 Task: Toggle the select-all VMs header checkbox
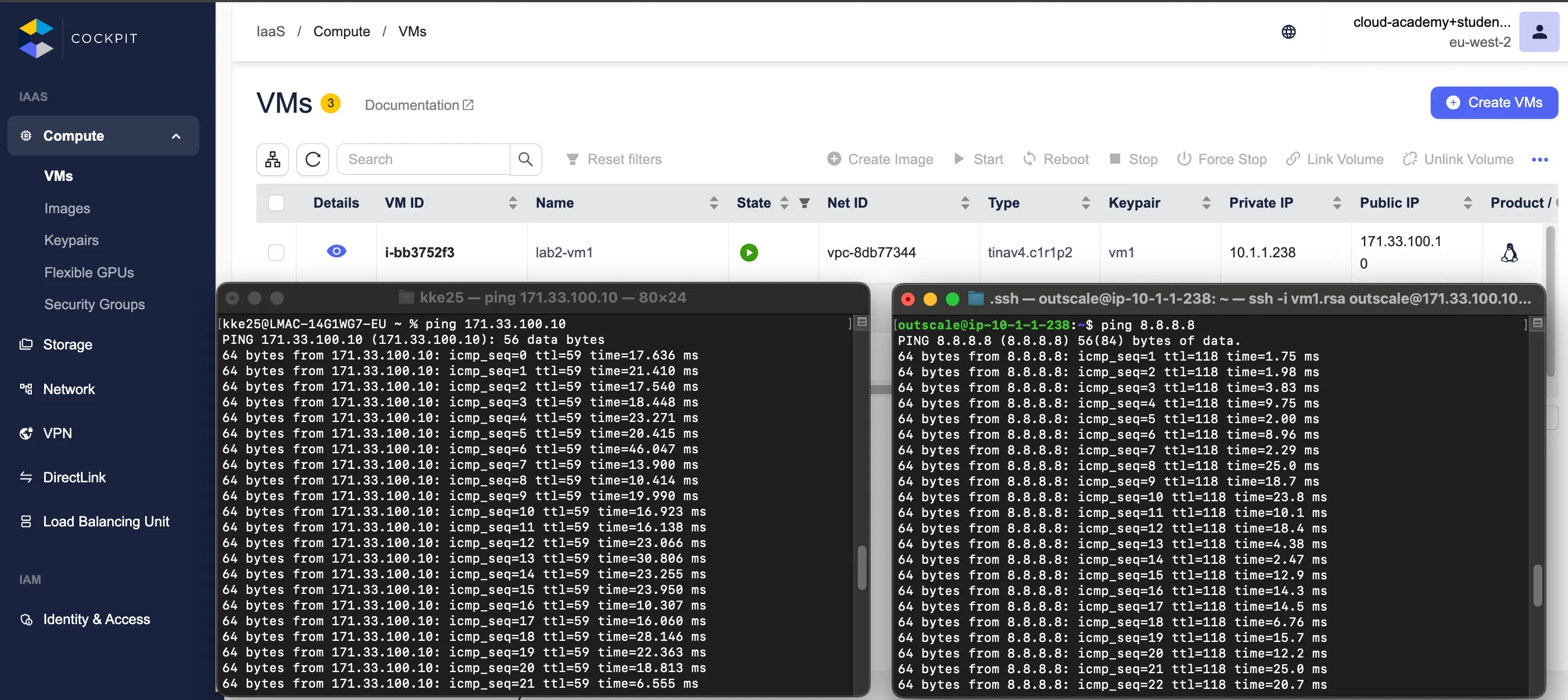tap(276, 203)
